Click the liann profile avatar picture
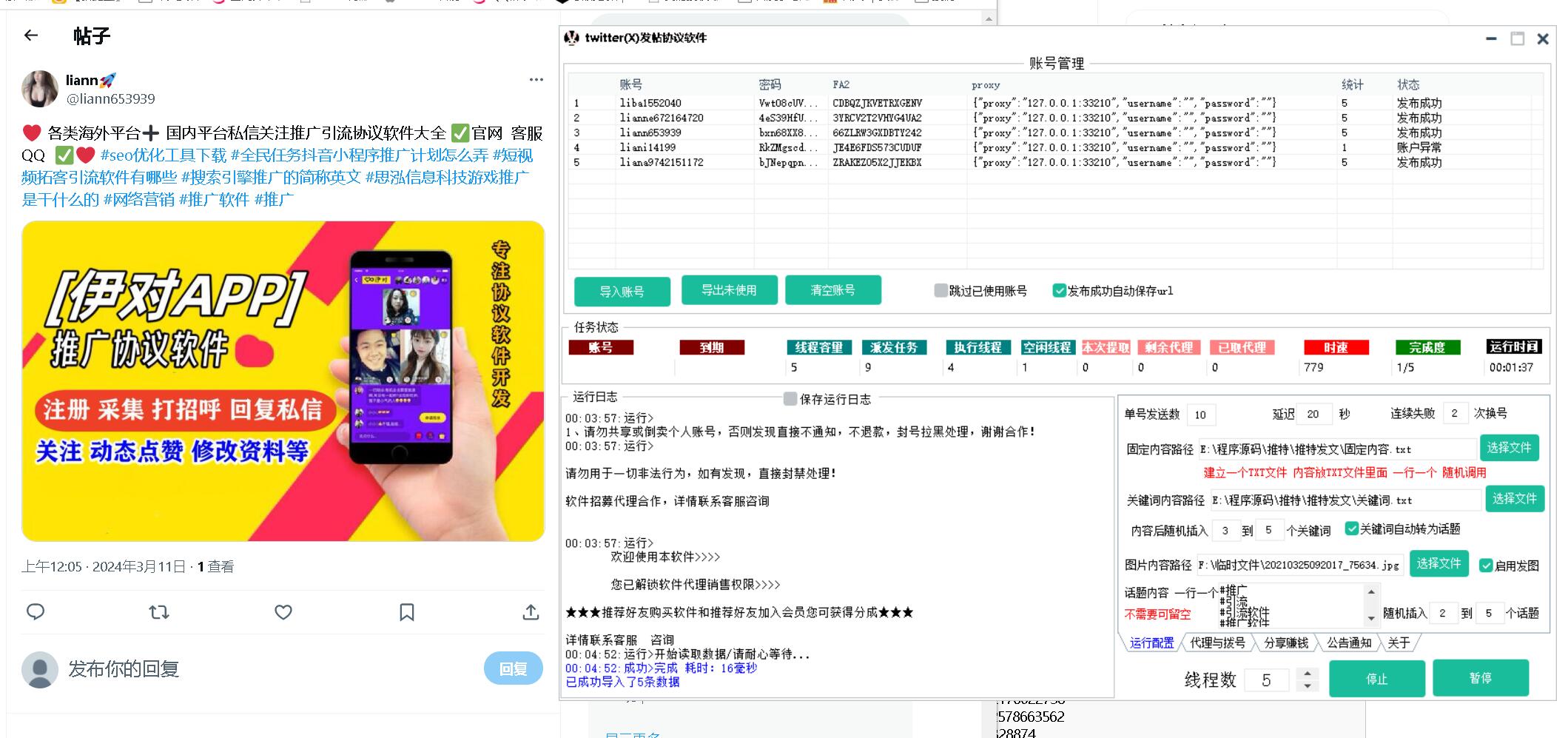The height and width of the screenshot is (738, 1568). pos(40,90)
